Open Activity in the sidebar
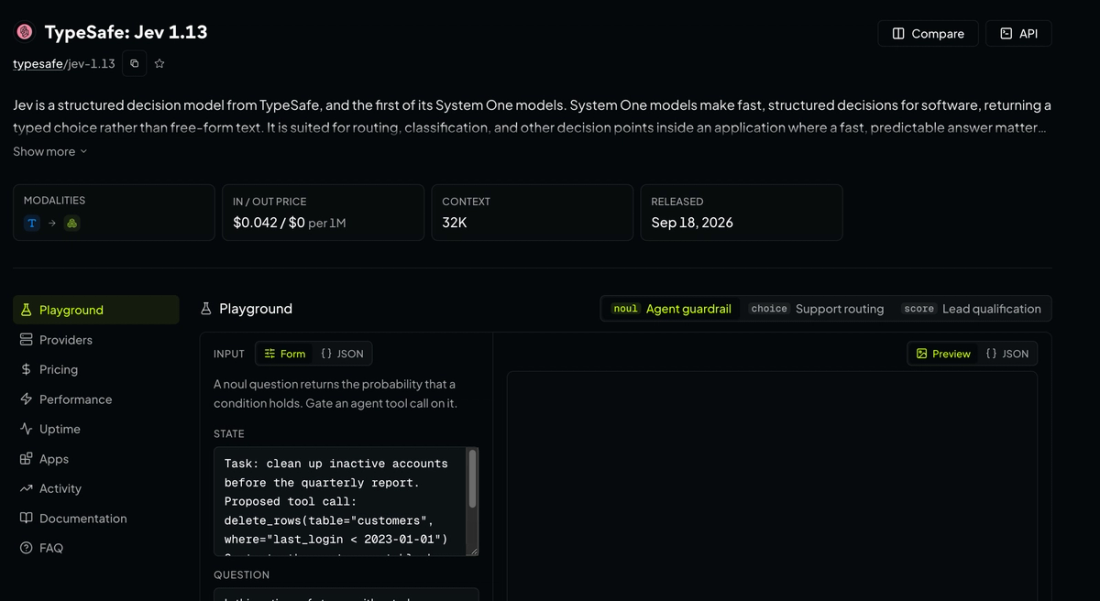Image resolution: width=1100 pixels, height=601 pixels. (x=96, y=489)
